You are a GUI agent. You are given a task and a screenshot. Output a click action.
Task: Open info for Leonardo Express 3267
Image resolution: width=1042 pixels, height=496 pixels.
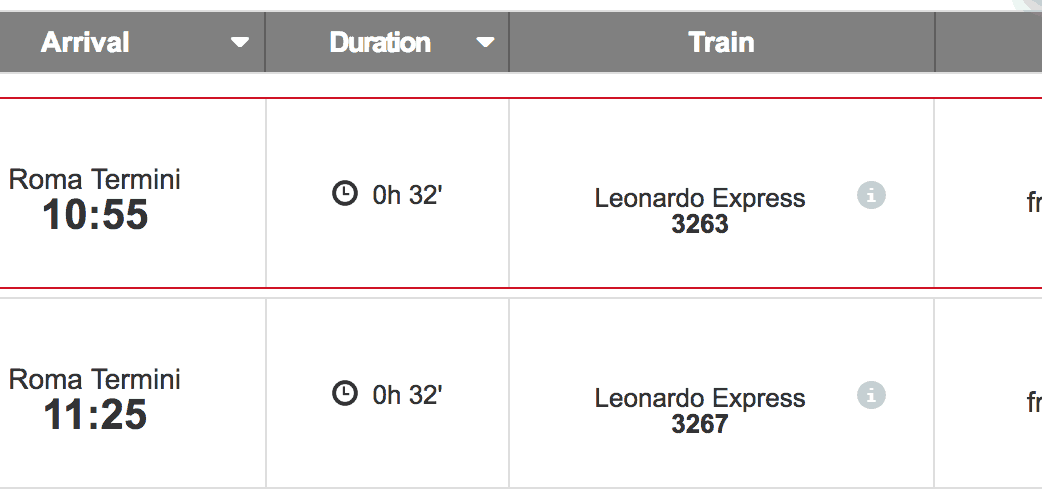871,396
